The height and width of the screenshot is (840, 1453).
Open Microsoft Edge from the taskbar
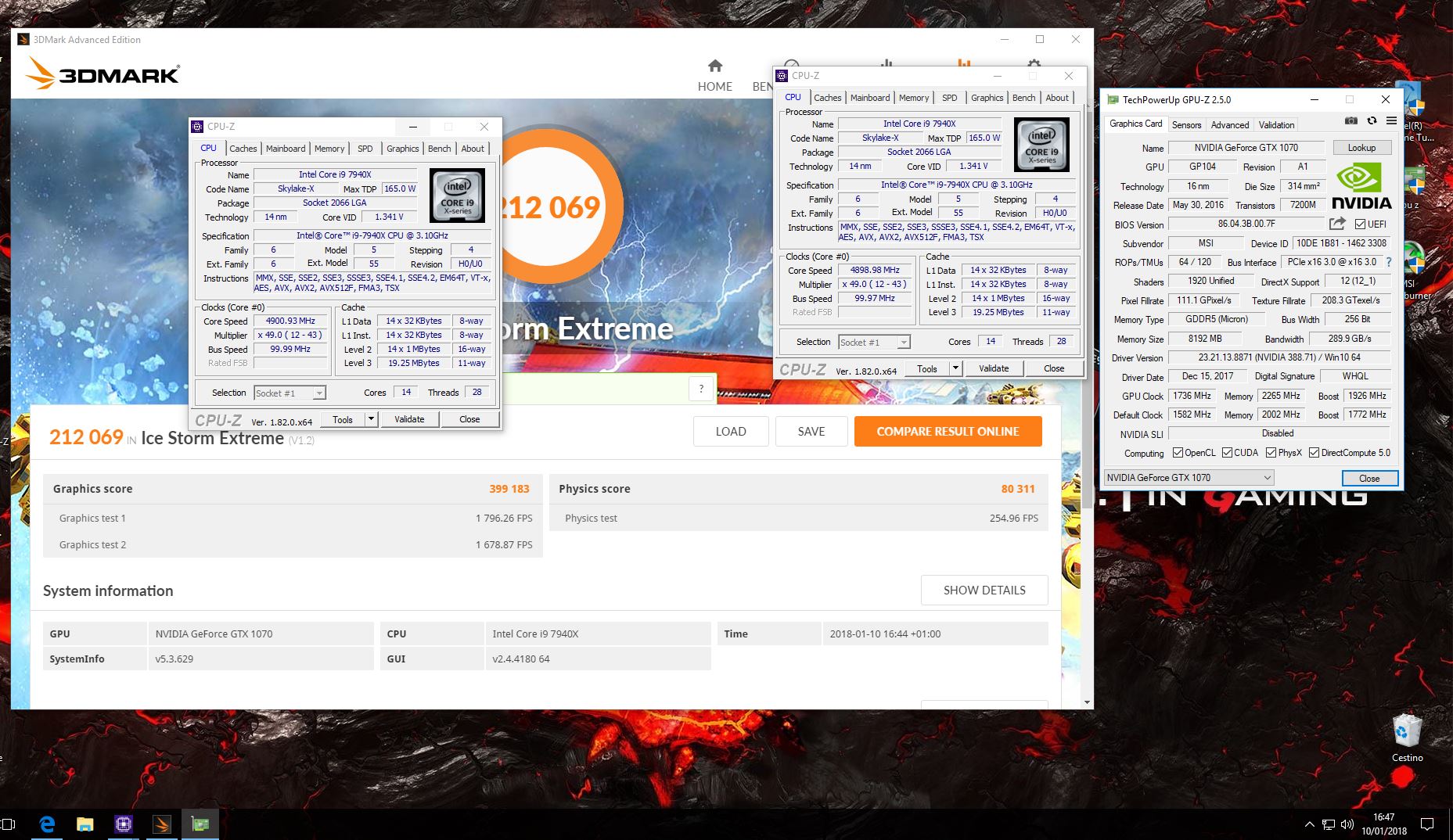pyautogui.click(x=47, y=824)
